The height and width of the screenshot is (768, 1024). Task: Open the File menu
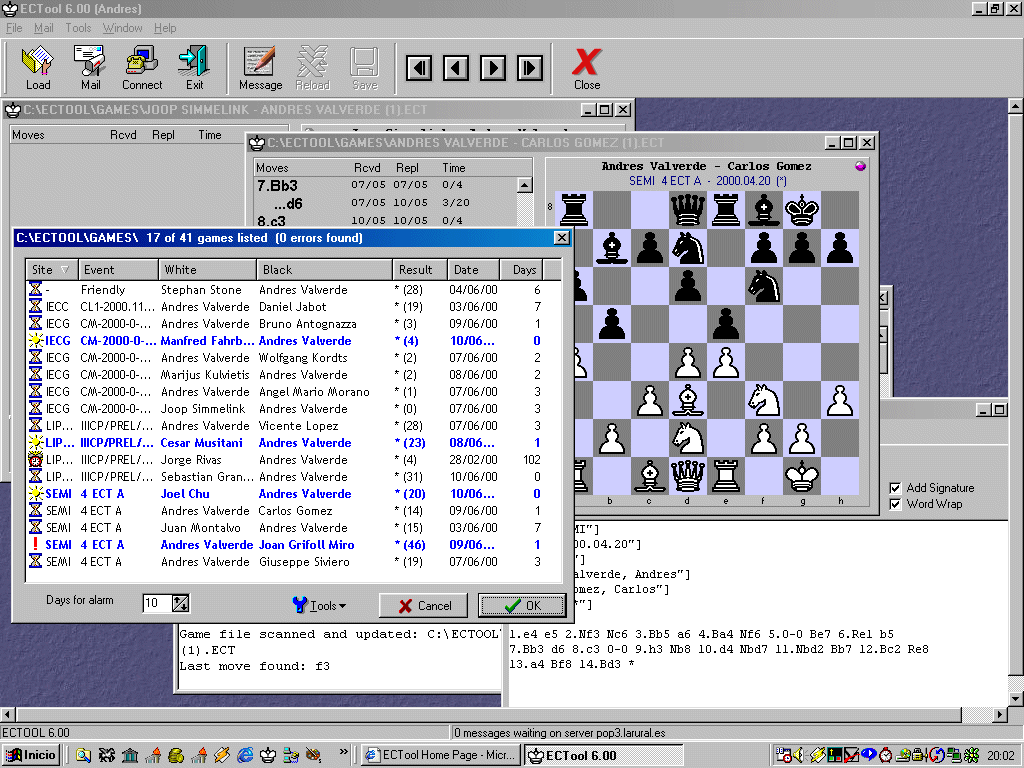[14, 28]
